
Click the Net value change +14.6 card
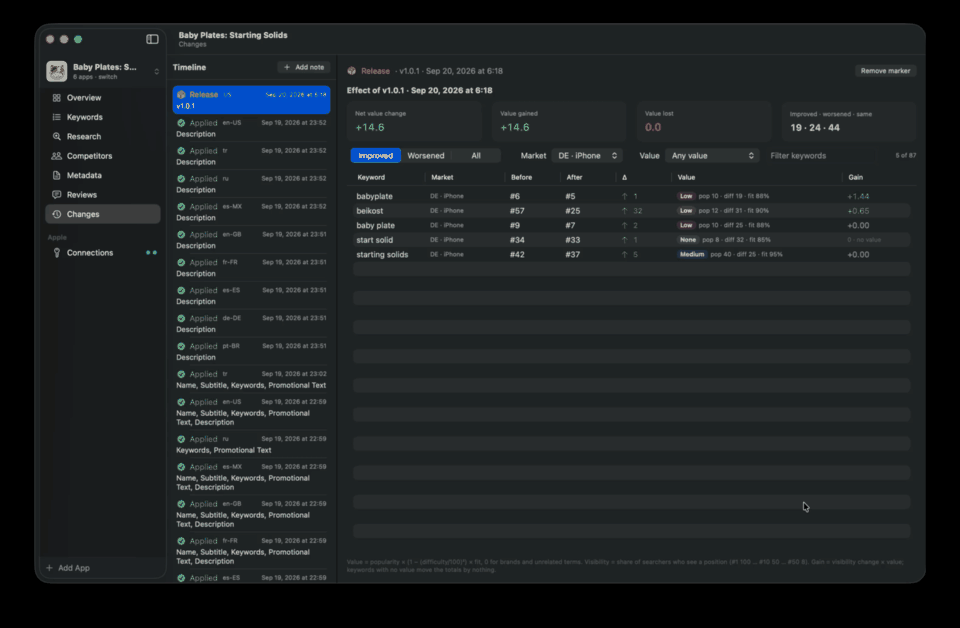[x=414, y=121]
